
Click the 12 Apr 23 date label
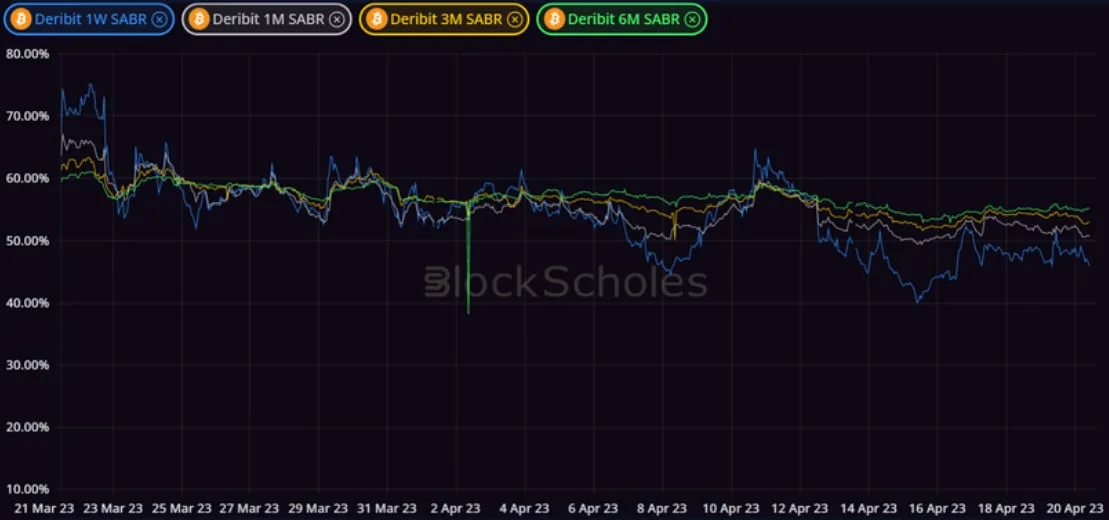coord(799,508)
